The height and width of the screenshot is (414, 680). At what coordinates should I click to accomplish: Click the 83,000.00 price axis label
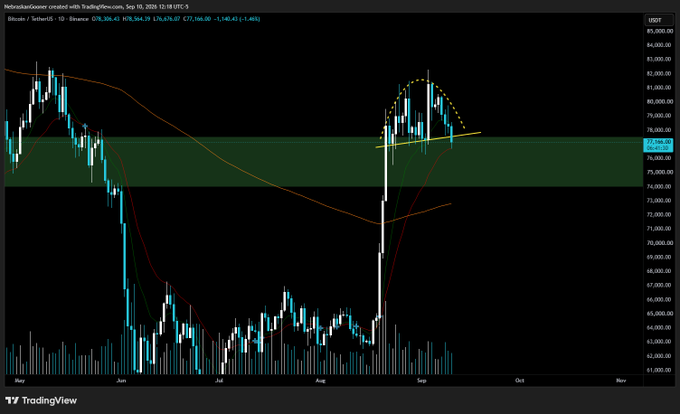pos(659,59)
